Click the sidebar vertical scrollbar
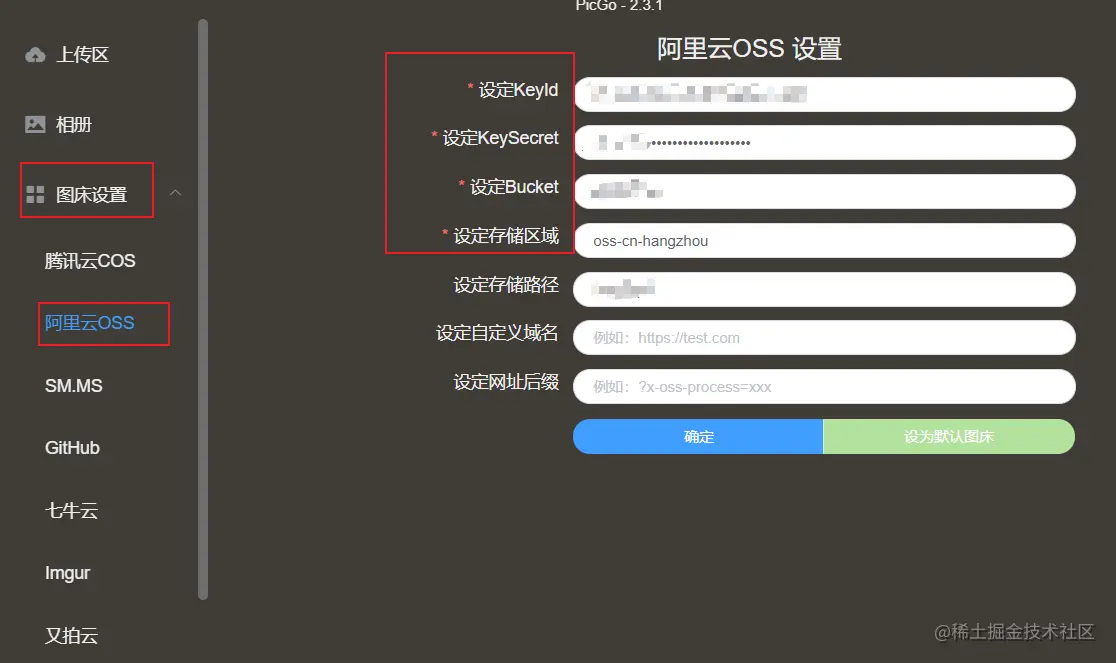The image size is (1116, 663). click(203, 309)
